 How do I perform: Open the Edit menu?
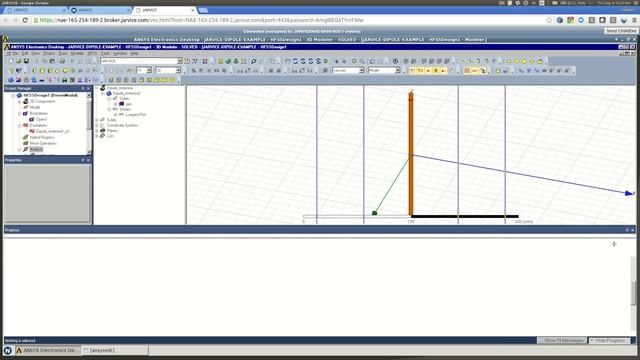pos(25,53)
